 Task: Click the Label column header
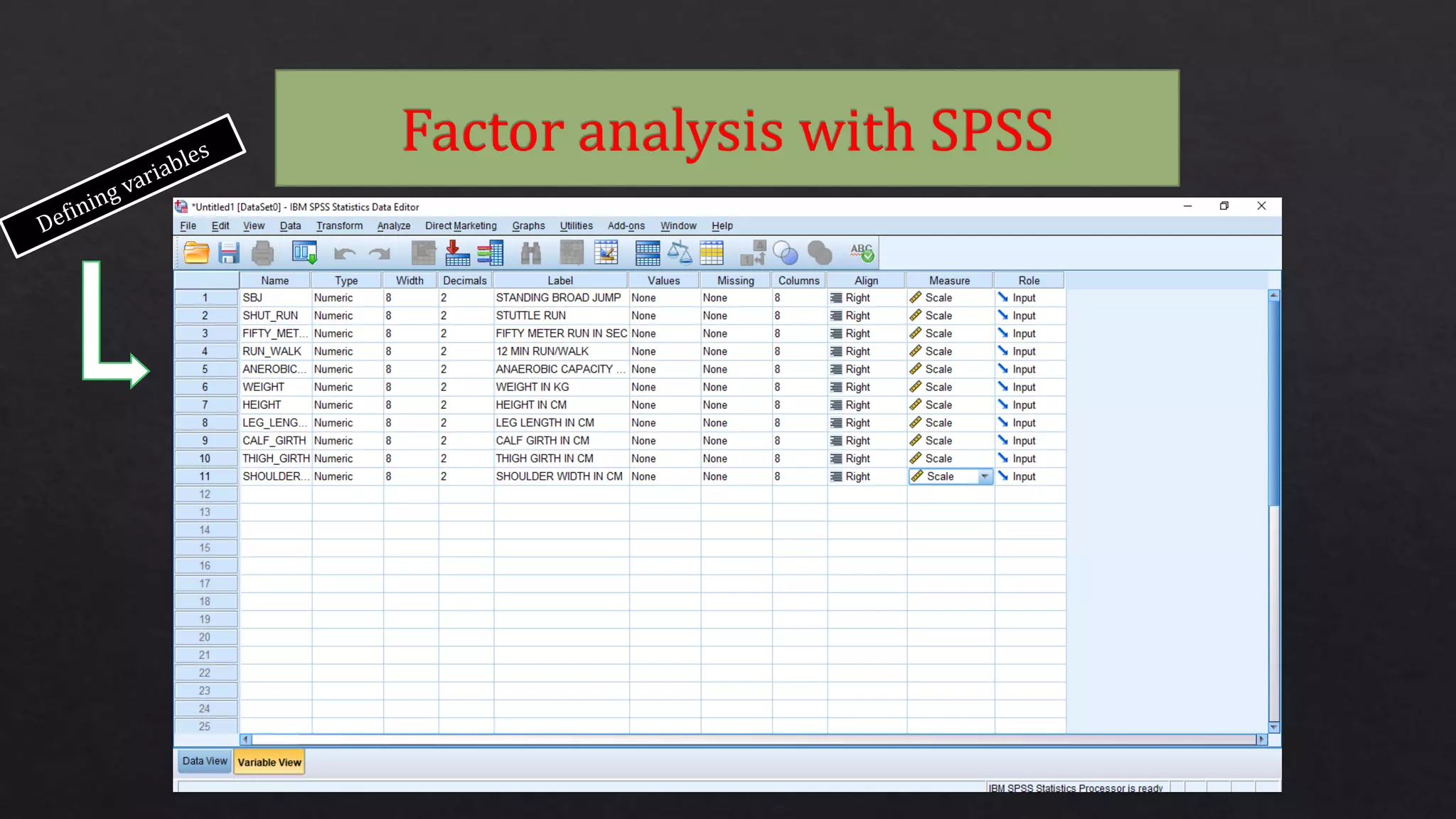pos(560,281)
